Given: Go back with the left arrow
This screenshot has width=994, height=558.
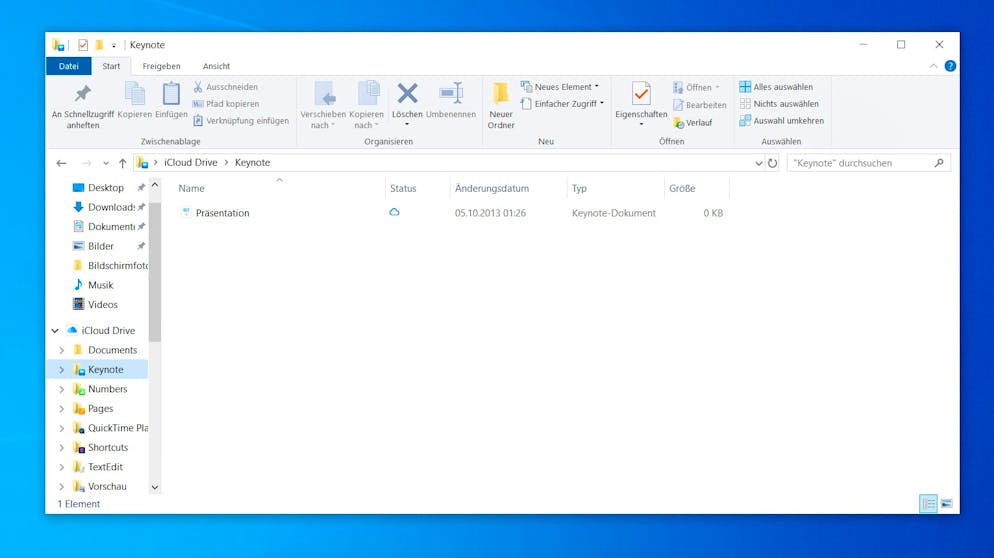Looking at the screenshot, I should pos(61,163).
